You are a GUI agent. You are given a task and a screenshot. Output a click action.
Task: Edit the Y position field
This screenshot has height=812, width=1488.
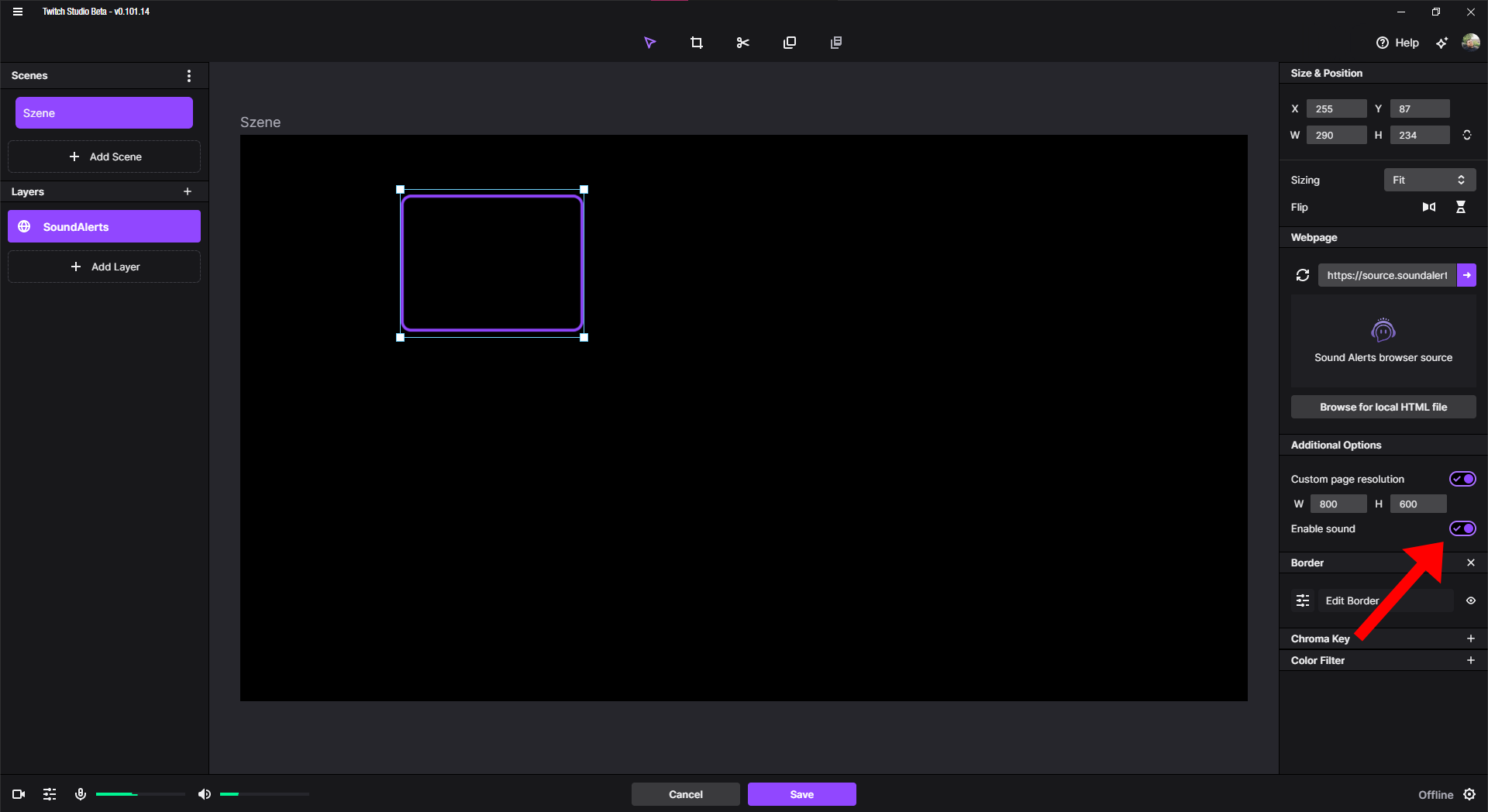1419,108
